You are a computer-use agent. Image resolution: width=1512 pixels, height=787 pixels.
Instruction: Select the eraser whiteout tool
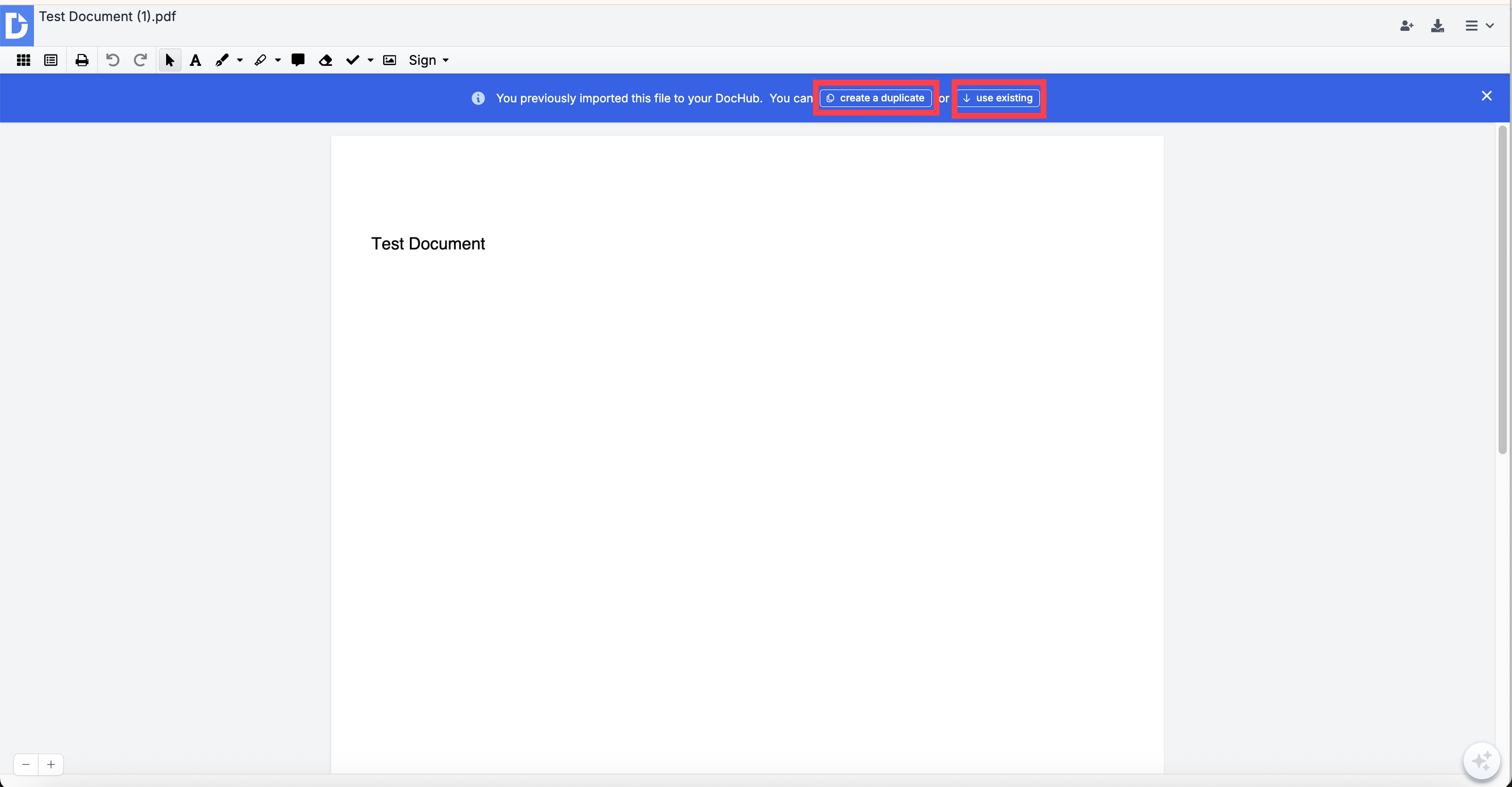click(x=326, y=60)
